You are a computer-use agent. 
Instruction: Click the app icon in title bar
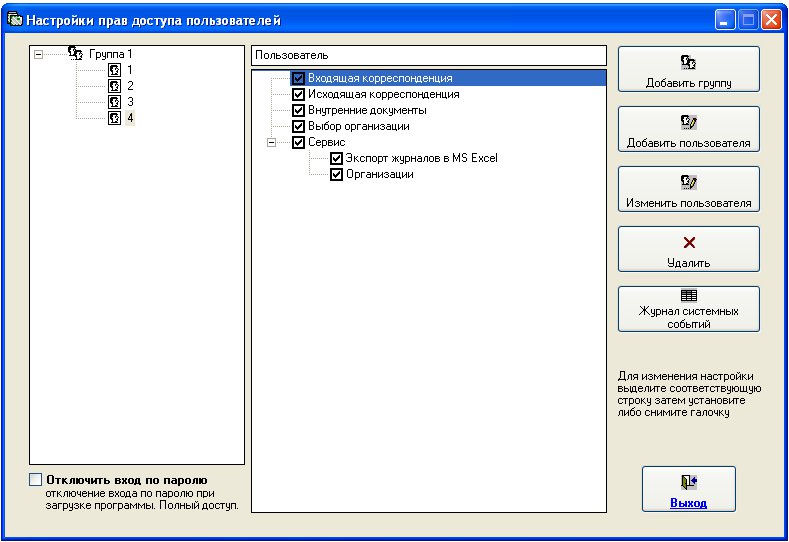(x=15, y=20)
